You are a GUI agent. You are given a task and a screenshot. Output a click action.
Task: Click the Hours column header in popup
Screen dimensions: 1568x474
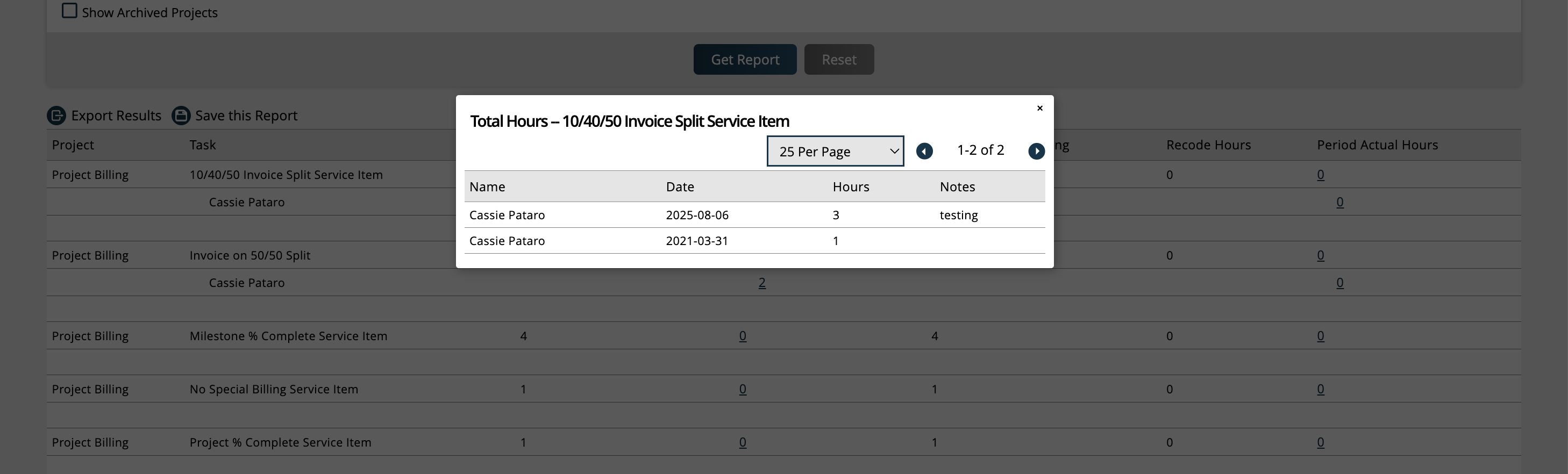(x=850, y=187)
